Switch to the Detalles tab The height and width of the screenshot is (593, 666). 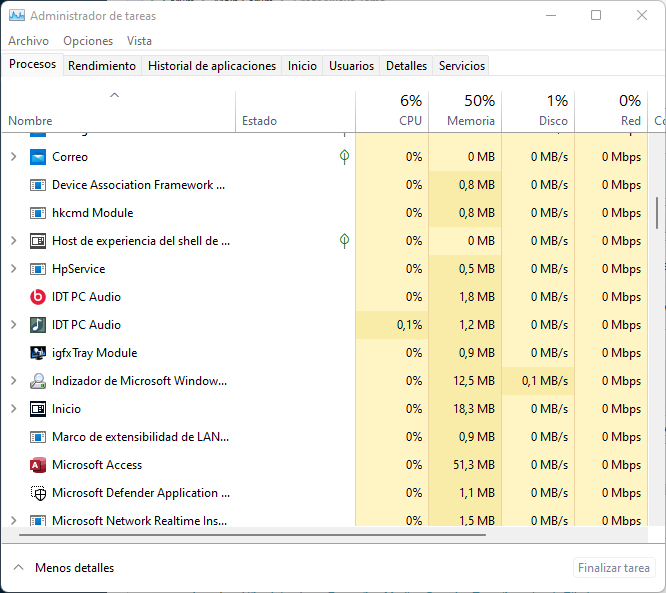(406, 66)
